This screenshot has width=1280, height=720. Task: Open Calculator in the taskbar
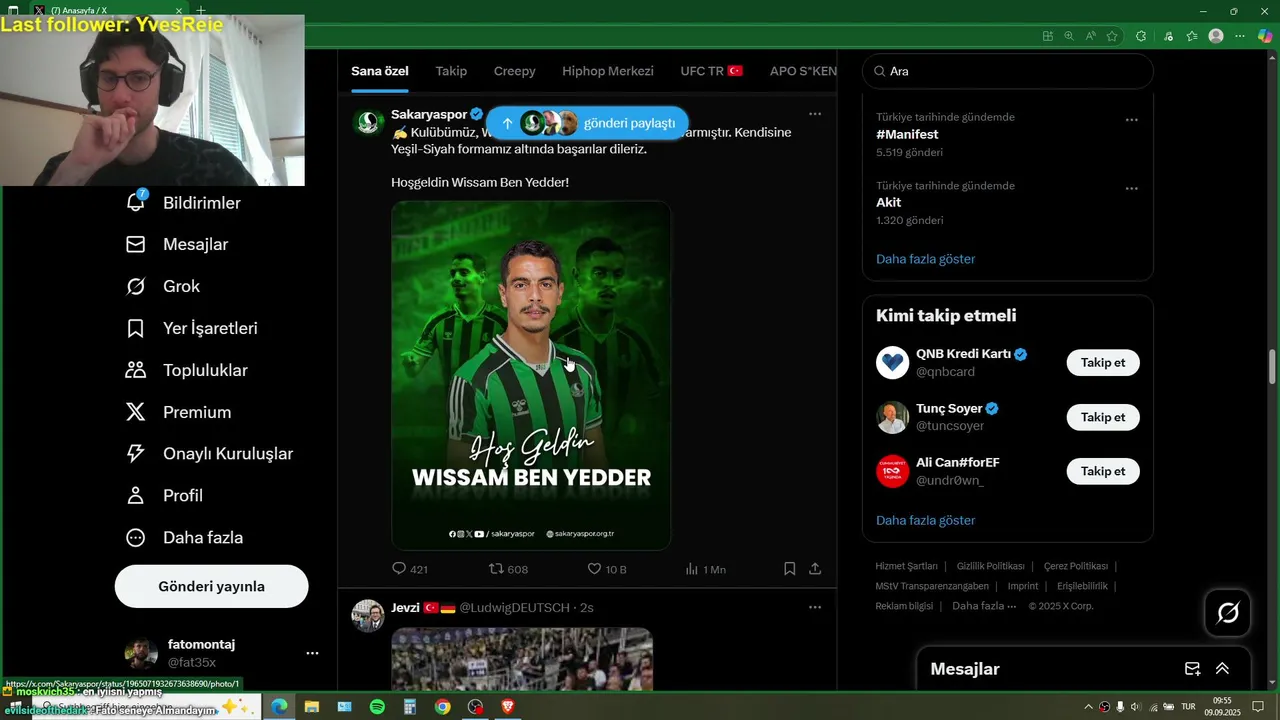[x=409, y=707]
